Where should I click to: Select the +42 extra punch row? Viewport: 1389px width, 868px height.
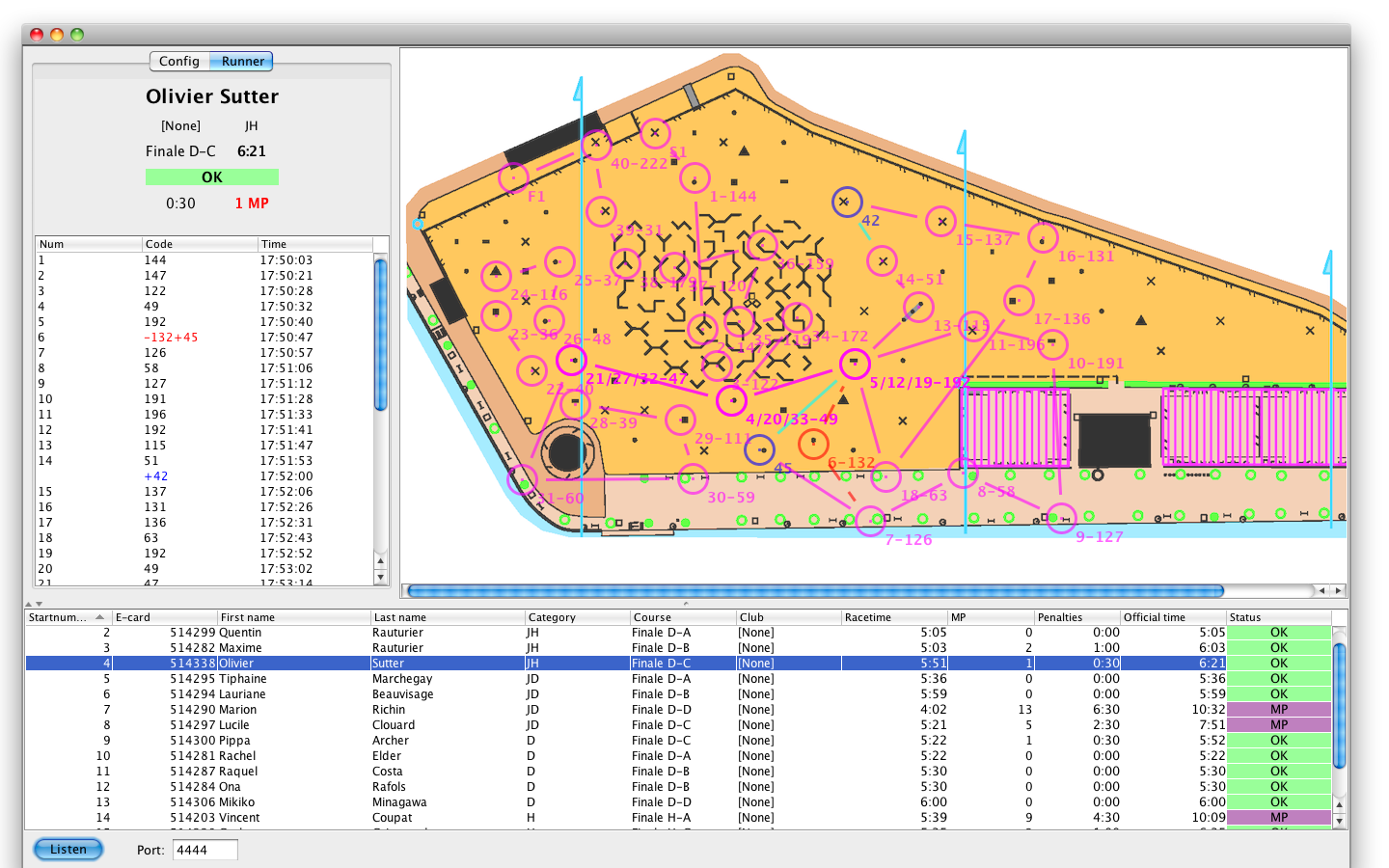pos(204,476)
